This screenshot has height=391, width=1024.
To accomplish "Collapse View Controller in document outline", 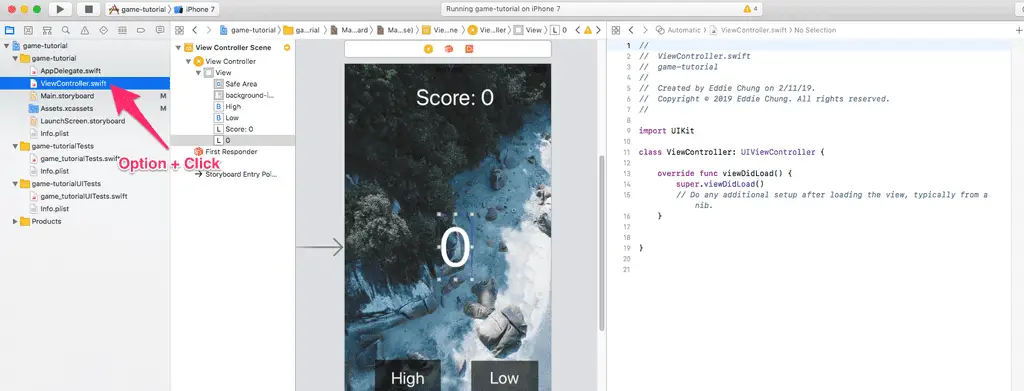I will tap(189, 61).
